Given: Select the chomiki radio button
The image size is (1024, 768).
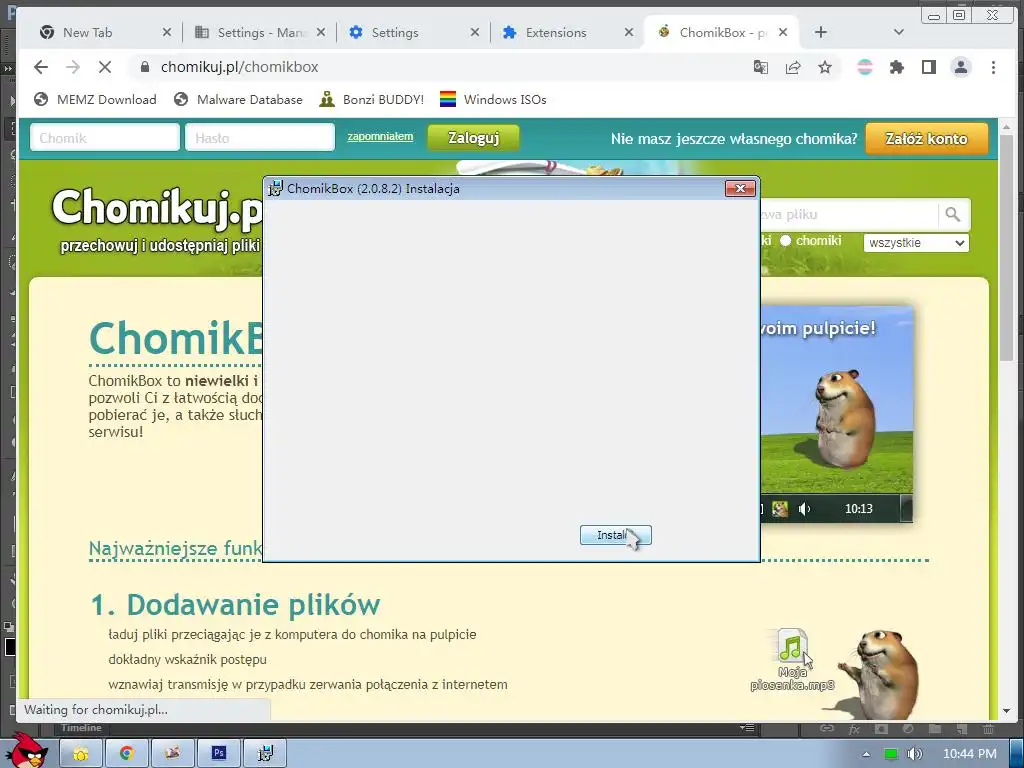Looking at the screenshot, I should pyautogui.click(x=786, y=240).
